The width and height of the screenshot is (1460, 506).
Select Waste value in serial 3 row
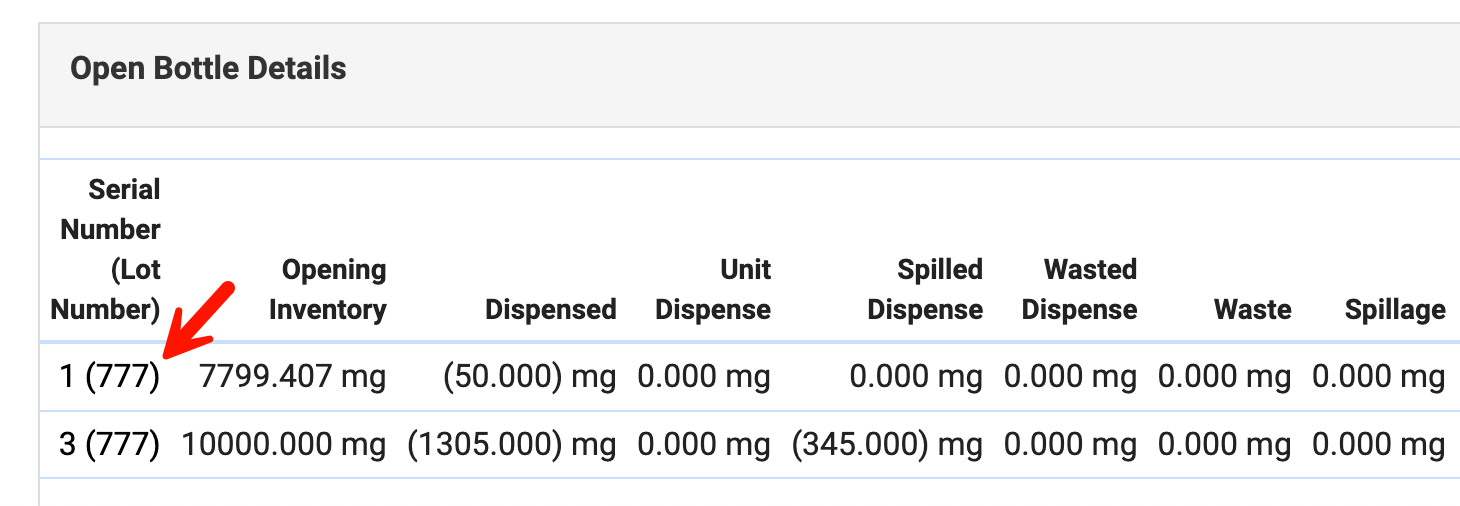(x=1224, y=445)
